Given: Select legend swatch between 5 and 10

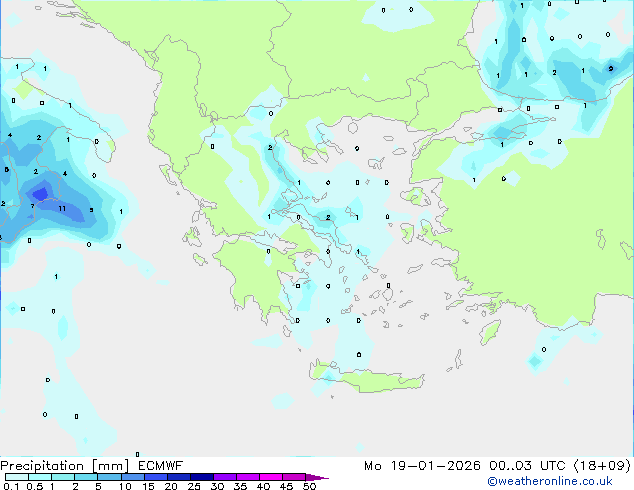Looking at the screenshot, I should pos(109,477).
